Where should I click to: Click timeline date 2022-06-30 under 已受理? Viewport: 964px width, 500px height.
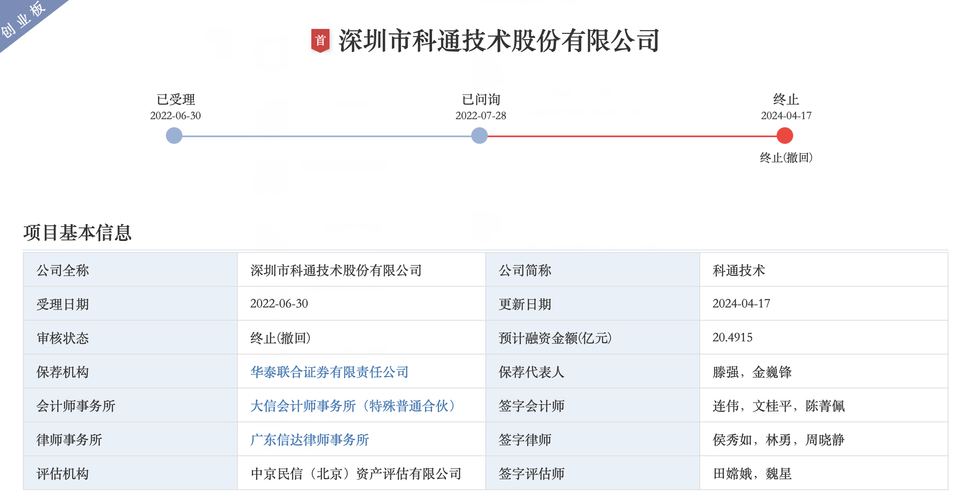[175, 116]
